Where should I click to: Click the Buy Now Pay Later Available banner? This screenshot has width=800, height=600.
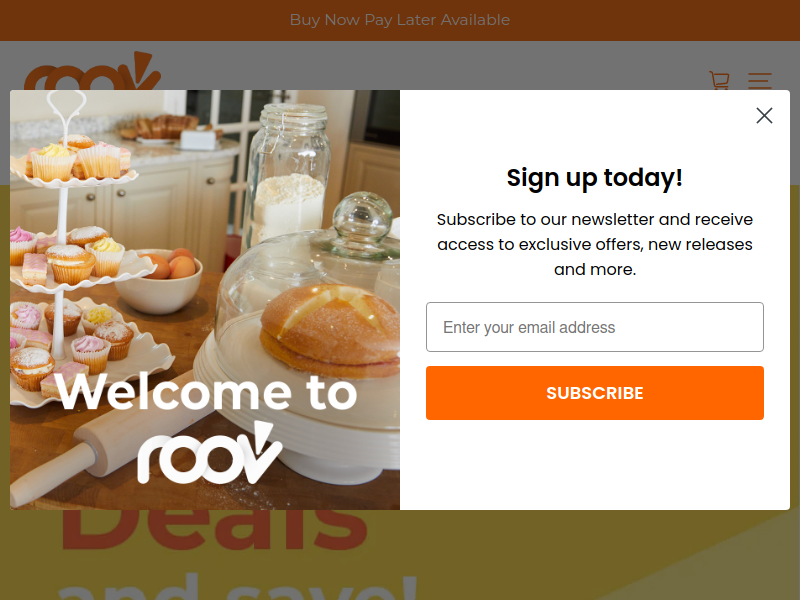point(400,20)
